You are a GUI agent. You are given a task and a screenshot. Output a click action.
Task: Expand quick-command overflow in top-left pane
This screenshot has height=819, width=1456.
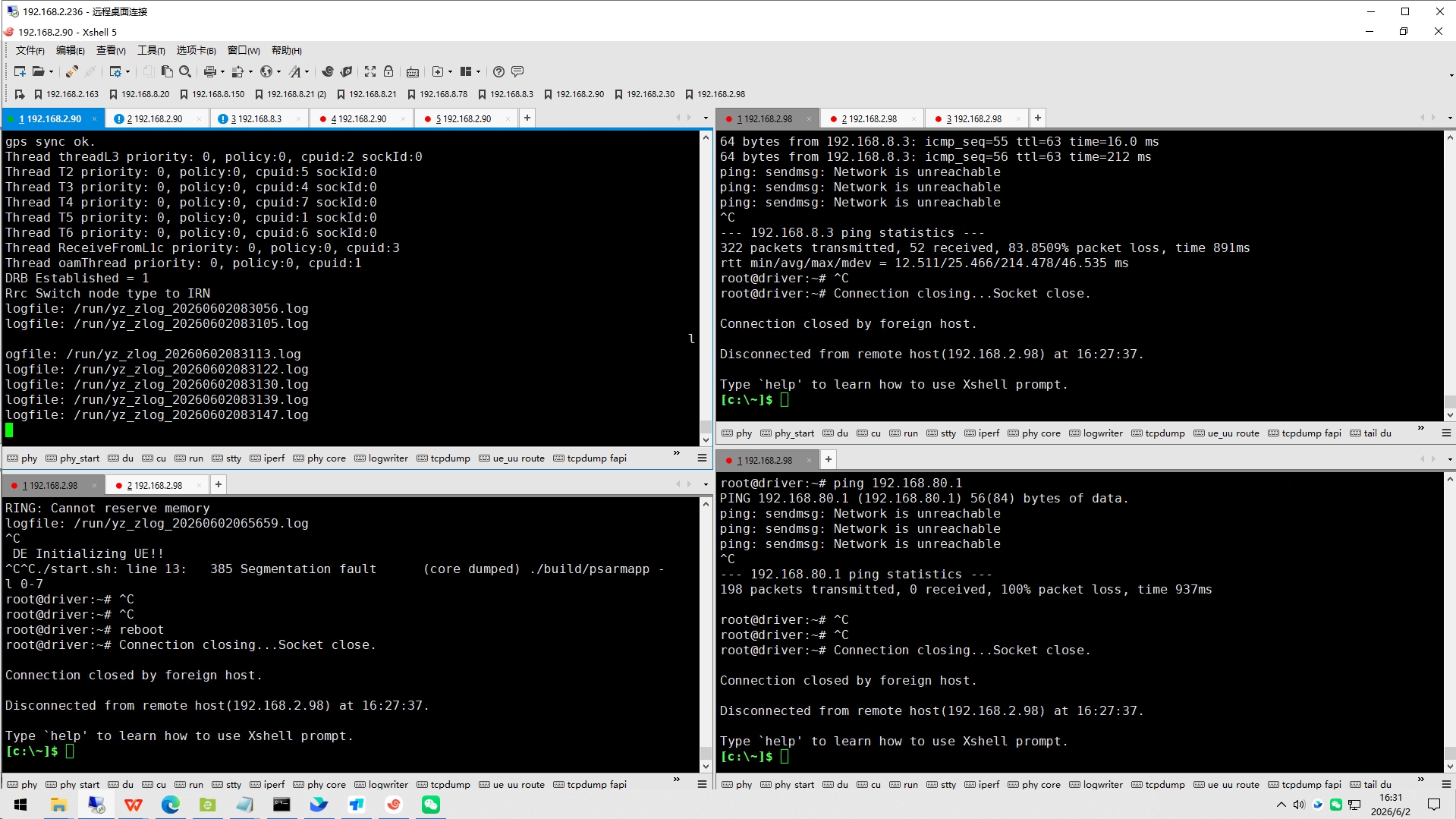(677, 453)
